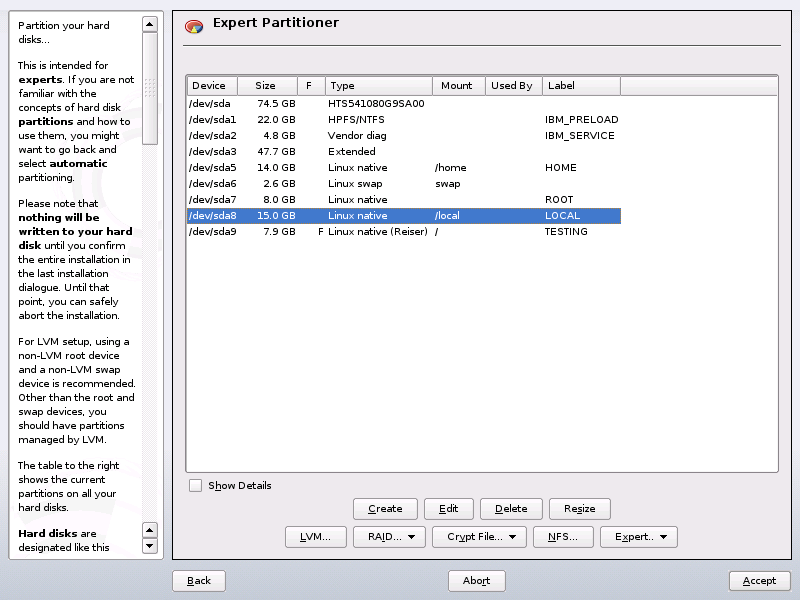Click the Vendor diag type cell
Image resolution: width=800 pixels, height=600 pixels.
(357, 136)
